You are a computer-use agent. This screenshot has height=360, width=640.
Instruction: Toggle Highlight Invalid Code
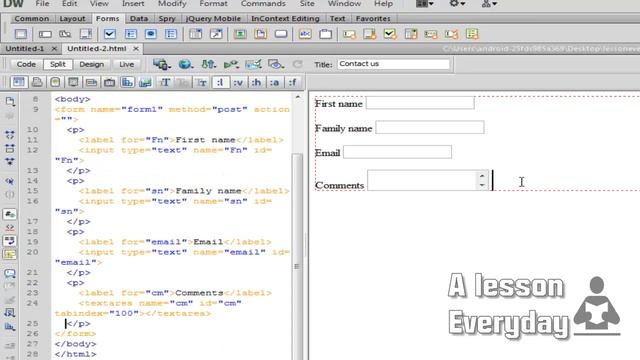pos(10,227)
